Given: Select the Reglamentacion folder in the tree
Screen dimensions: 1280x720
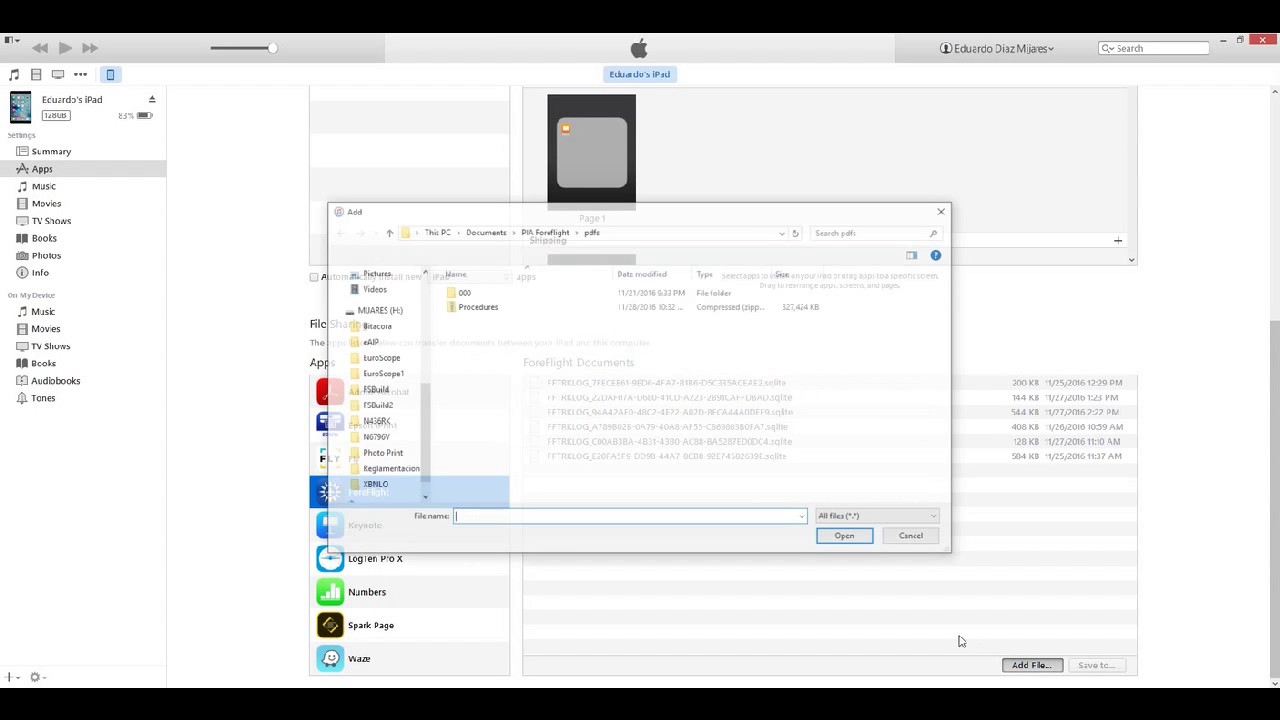Looking at the screenshot, I should tap(391, 469).
